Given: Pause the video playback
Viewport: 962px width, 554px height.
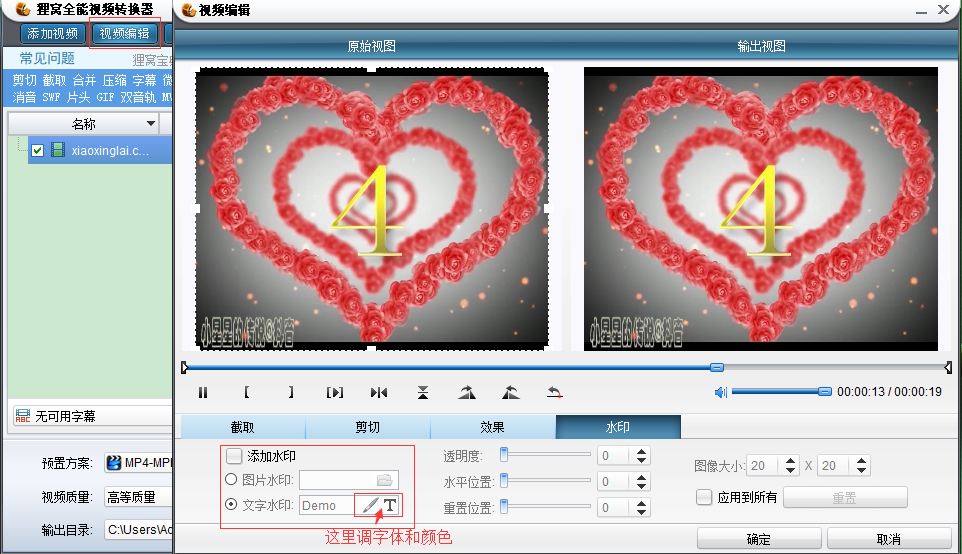Looking at the screenshot, I should tap(203, 393).
